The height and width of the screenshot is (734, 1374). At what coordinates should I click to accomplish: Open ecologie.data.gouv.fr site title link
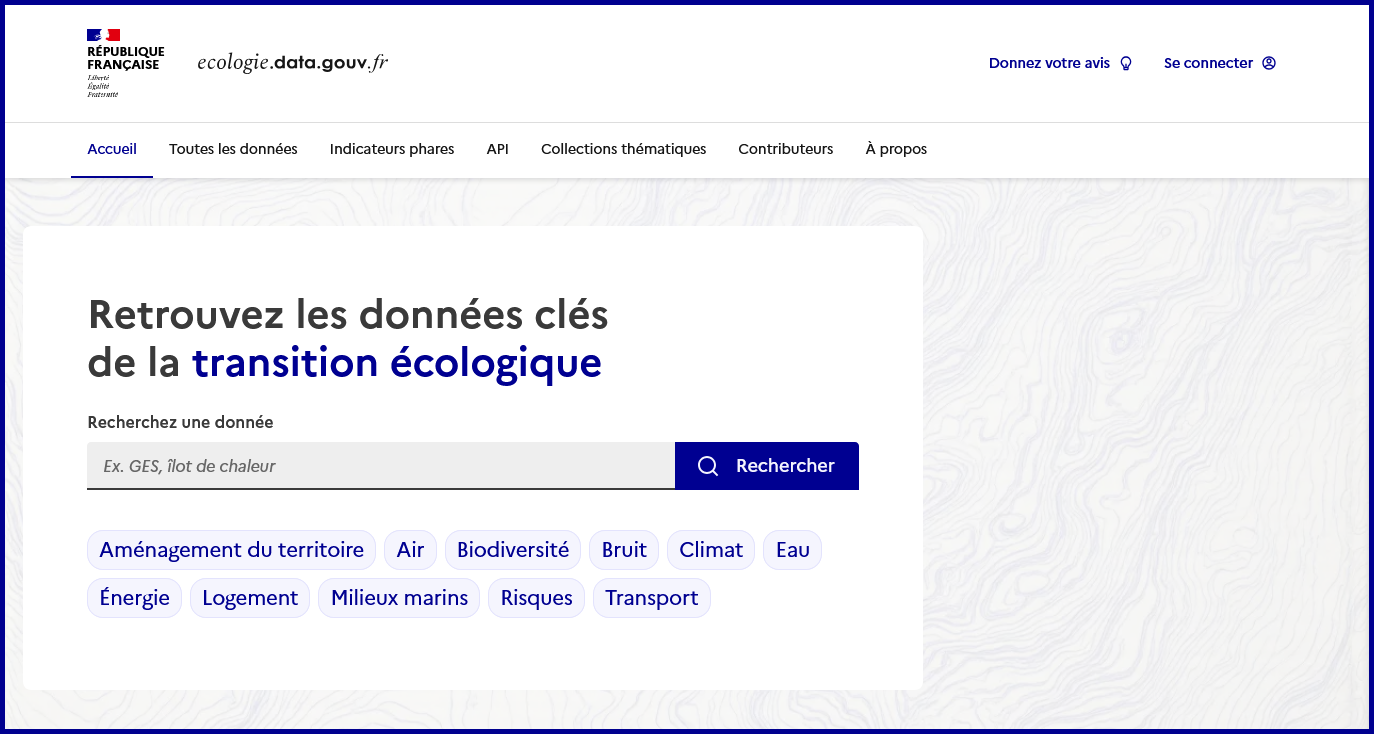click(x=292, y=63)
